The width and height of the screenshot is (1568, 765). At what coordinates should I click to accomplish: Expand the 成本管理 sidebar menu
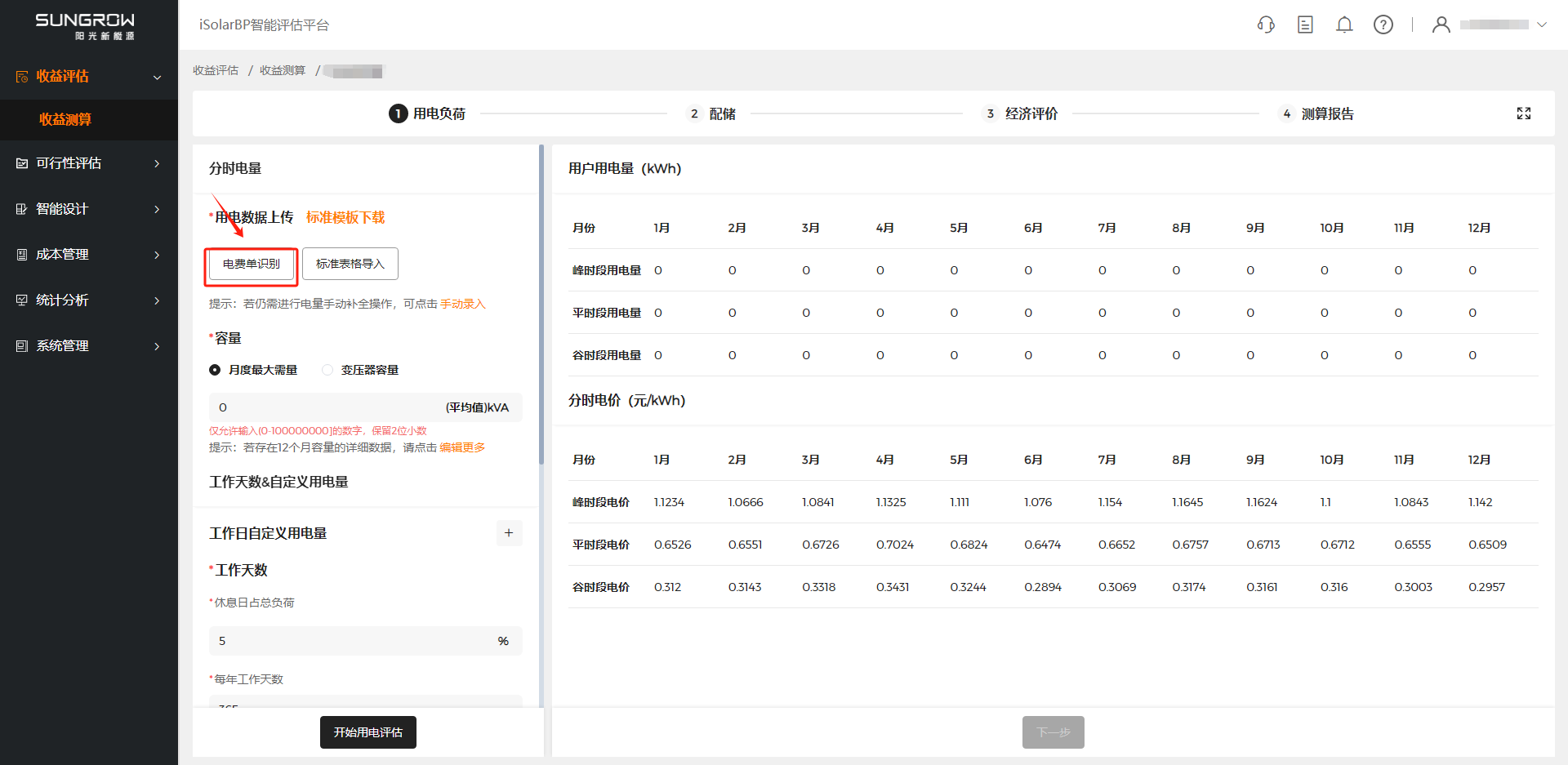[157, 255]
